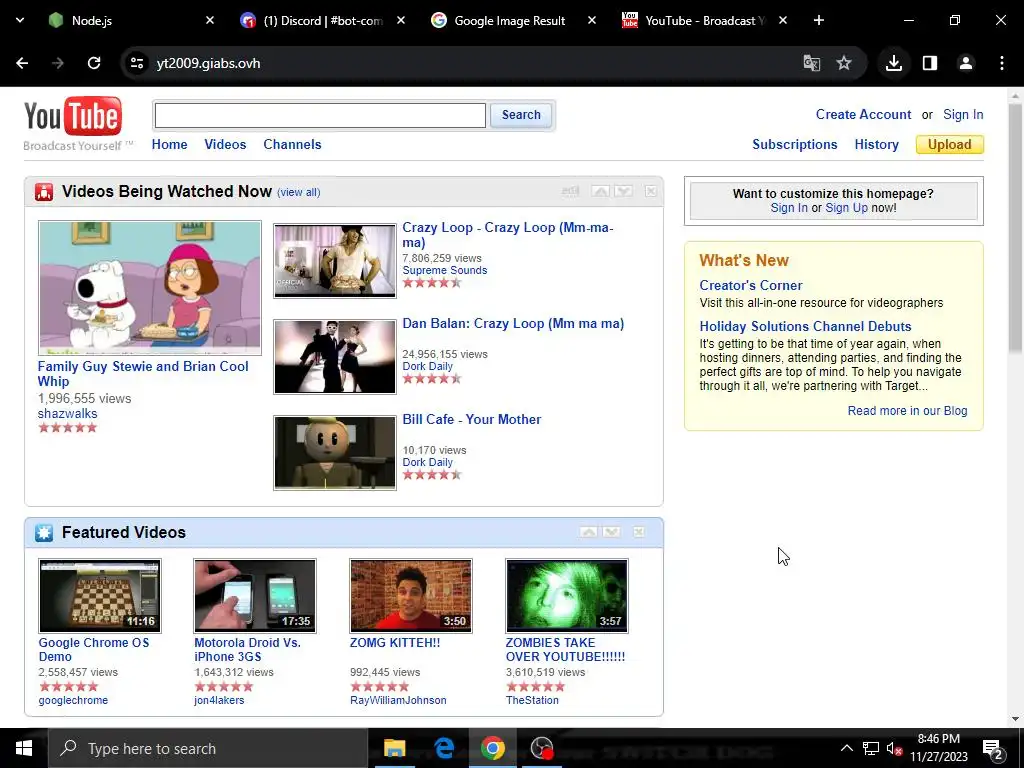The image size is (1024, 768).
Task: Click Read more in our Blog
Action: pyautogui.click(x=907, y=411)
